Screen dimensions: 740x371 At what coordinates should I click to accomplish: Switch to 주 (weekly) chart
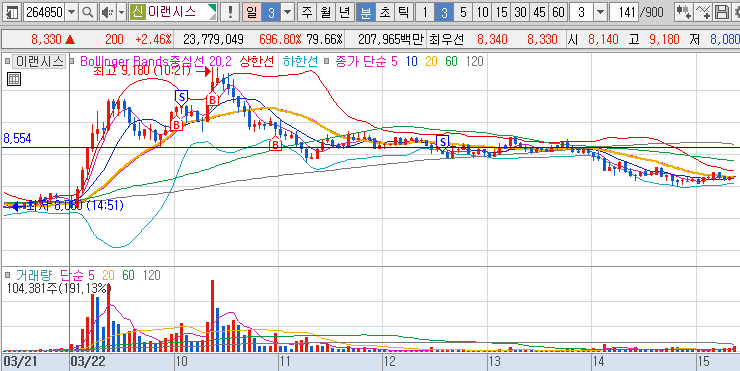point(308,12)
